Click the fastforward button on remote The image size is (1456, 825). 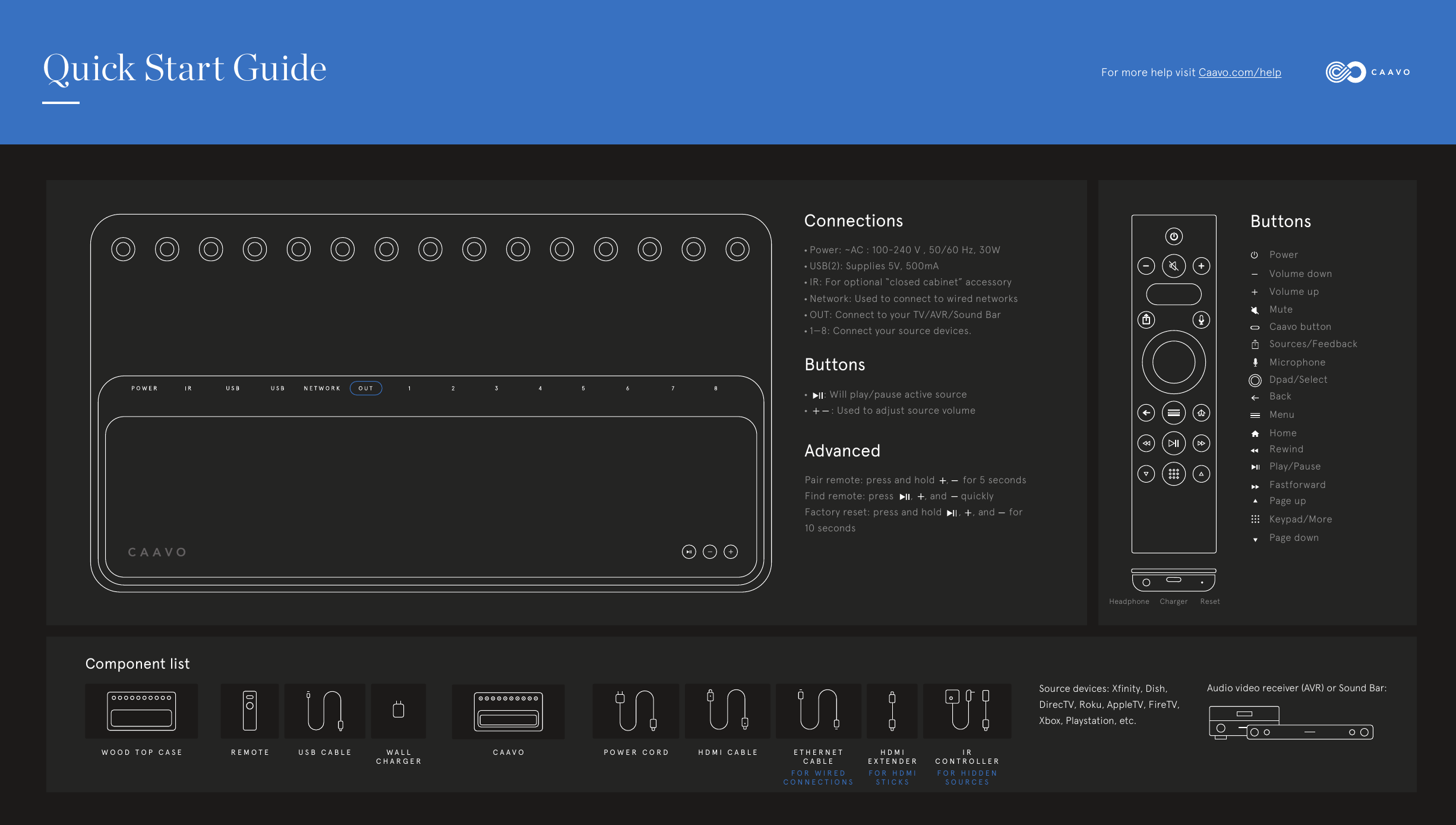(x=1201, y=443)
